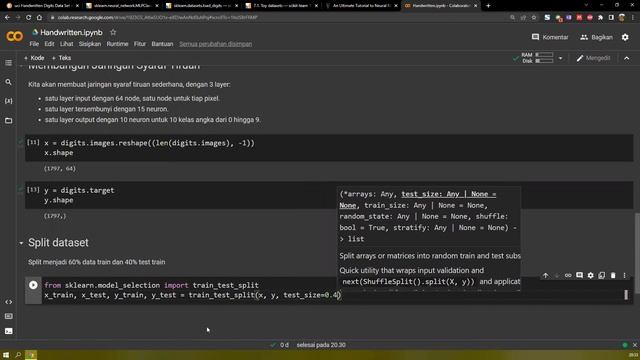Open the browser three-dot menu
The height and width of the screenshot is (360, 640).
pyautogui.click(x=633, y=18)
